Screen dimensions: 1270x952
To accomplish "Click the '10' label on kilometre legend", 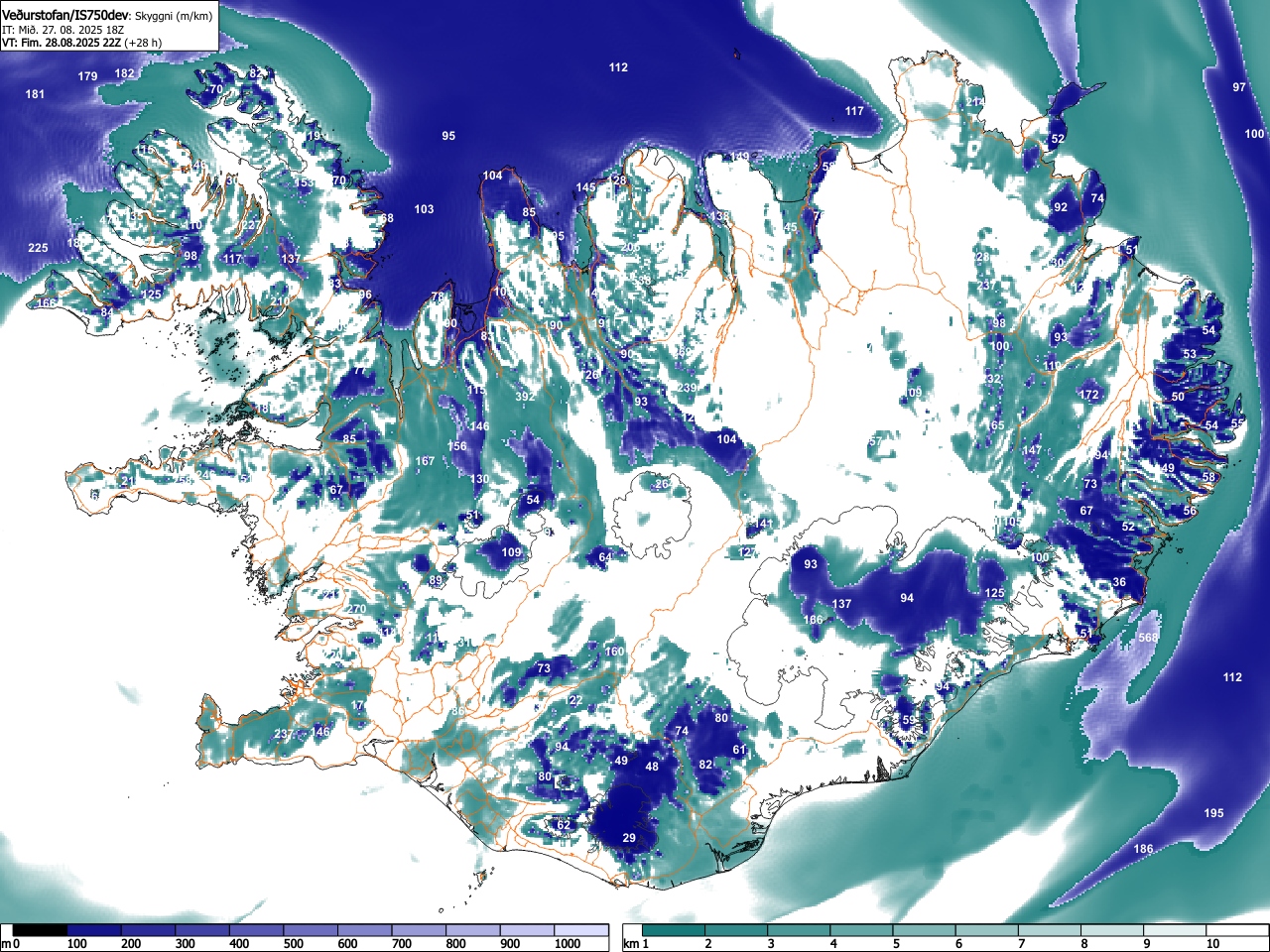I will tap(1211, 944).
